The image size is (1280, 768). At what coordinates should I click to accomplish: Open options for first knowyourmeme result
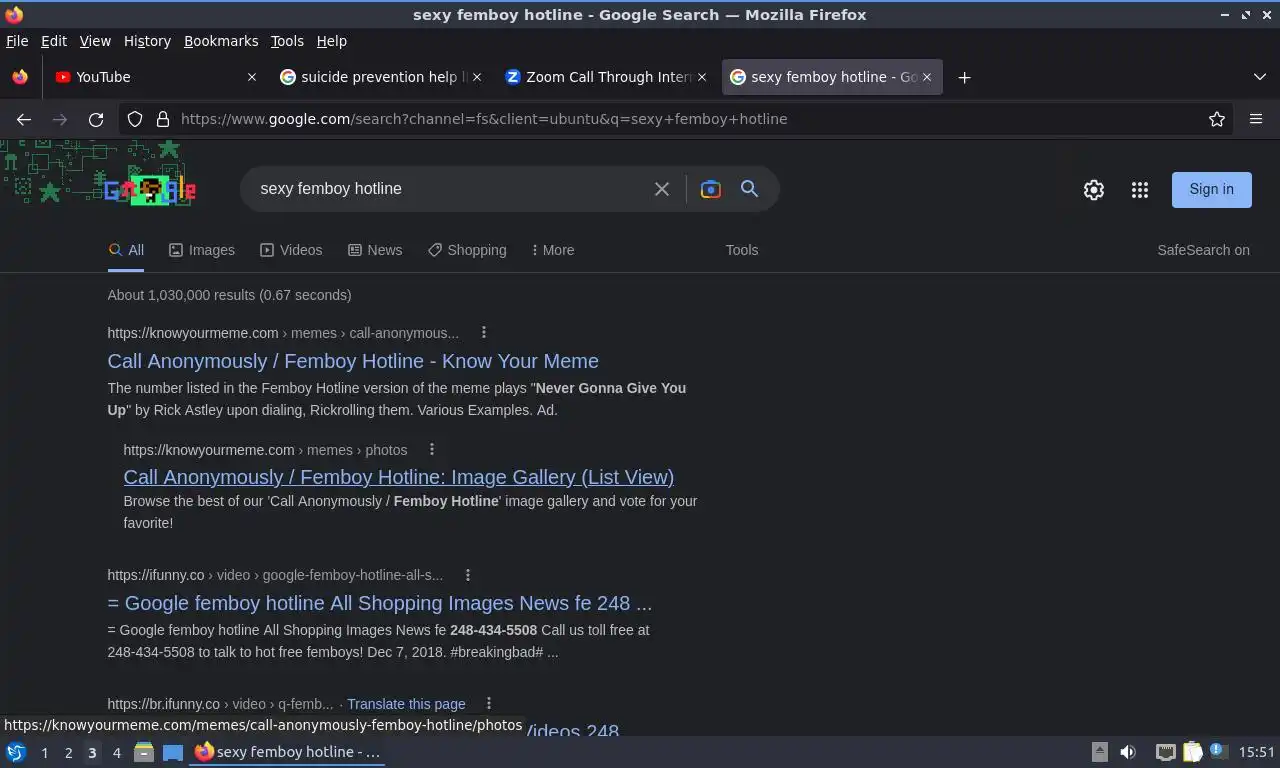point(484,333)
